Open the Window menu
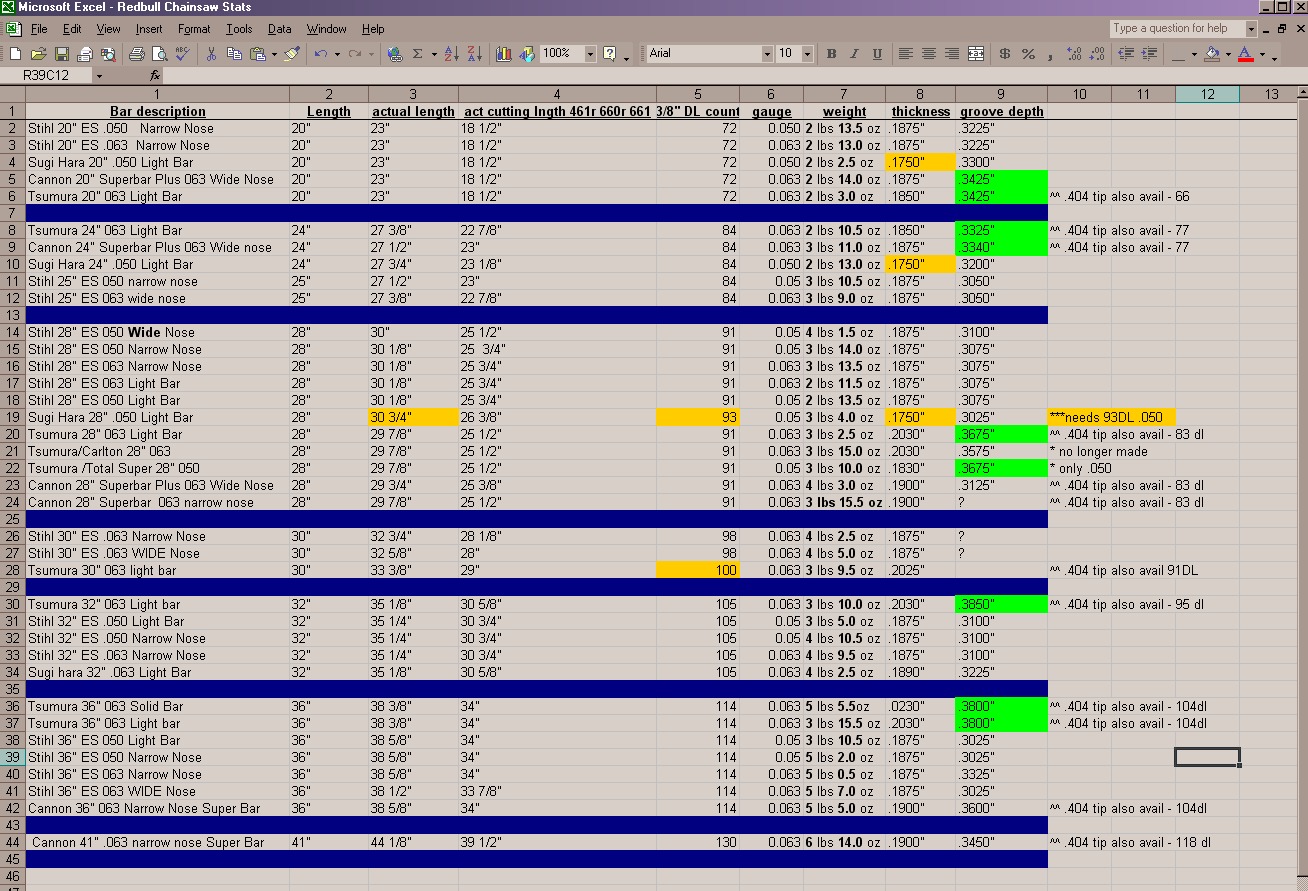The image size is (1308, 891). click(327, 29)
